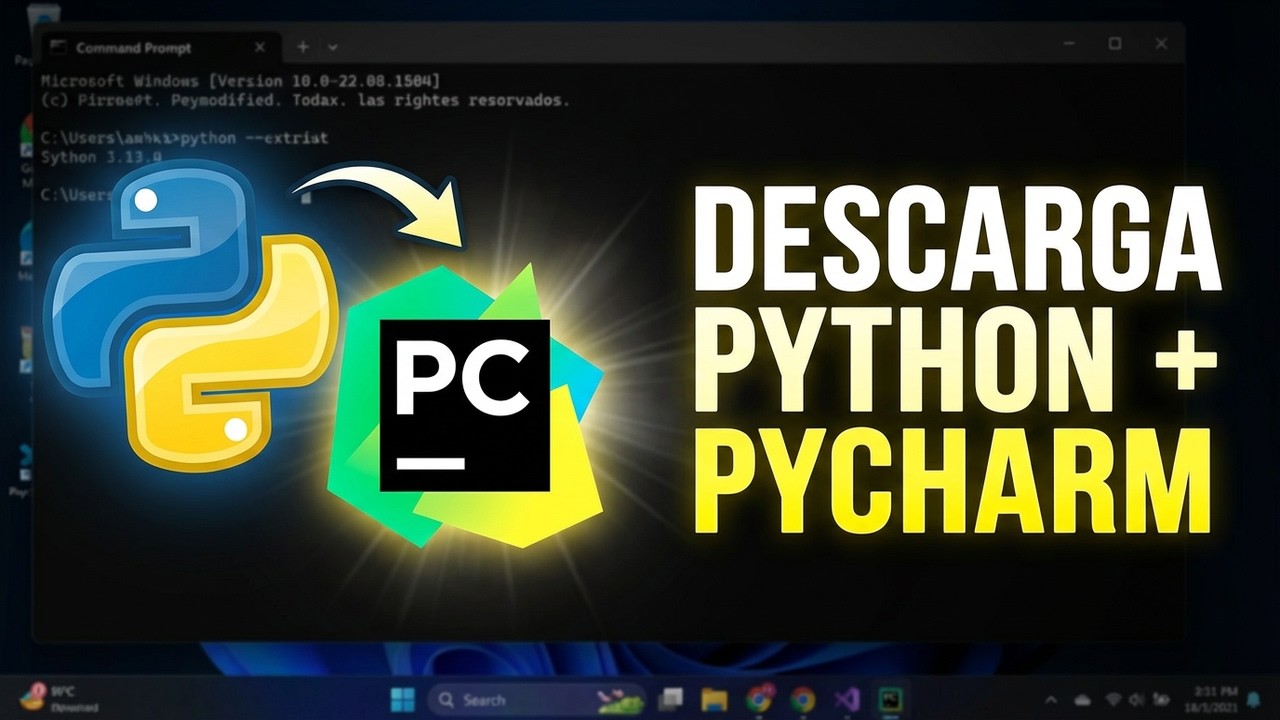The width and height of the screenshot is (1280, 720).
Task: Click the battery tray icon
Action: [x=1163, y=699]
